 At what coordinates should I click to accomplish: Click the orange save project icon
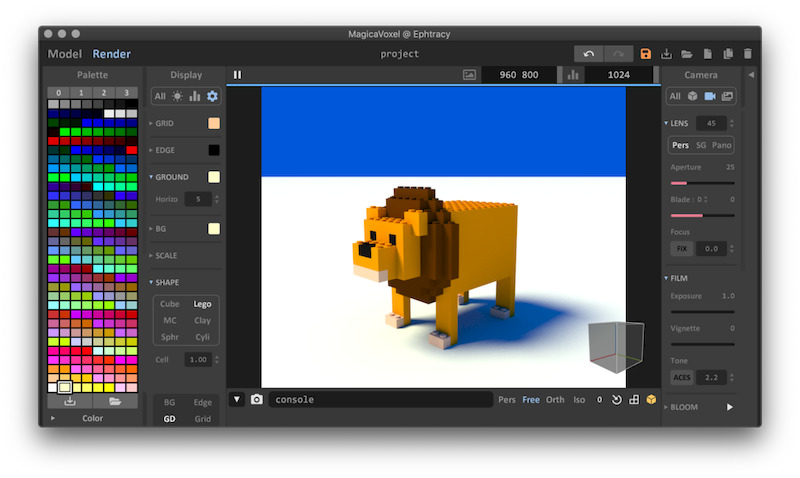click(x=646, y=54)
